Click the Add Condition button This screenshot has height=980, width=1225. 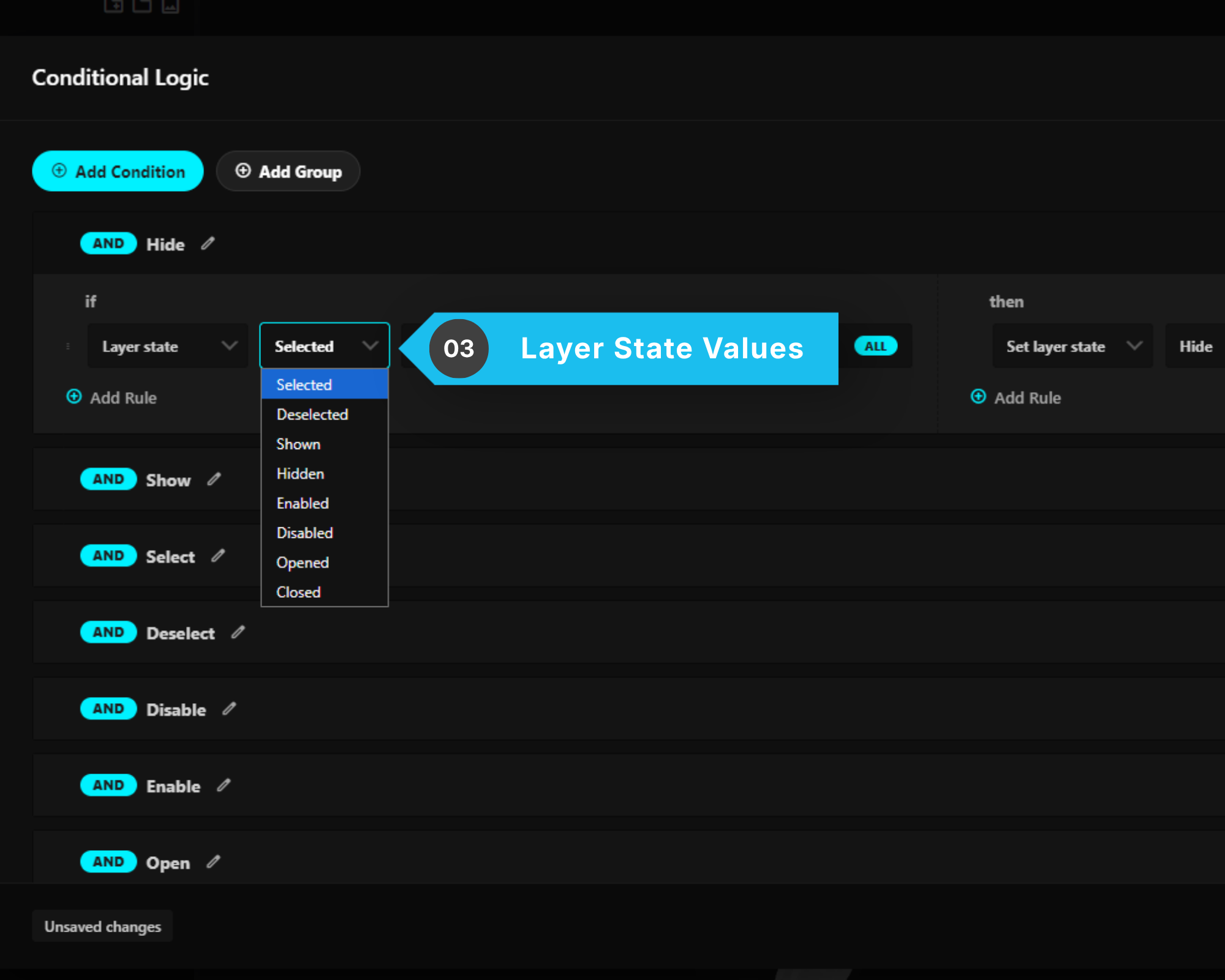pos(118,171)
